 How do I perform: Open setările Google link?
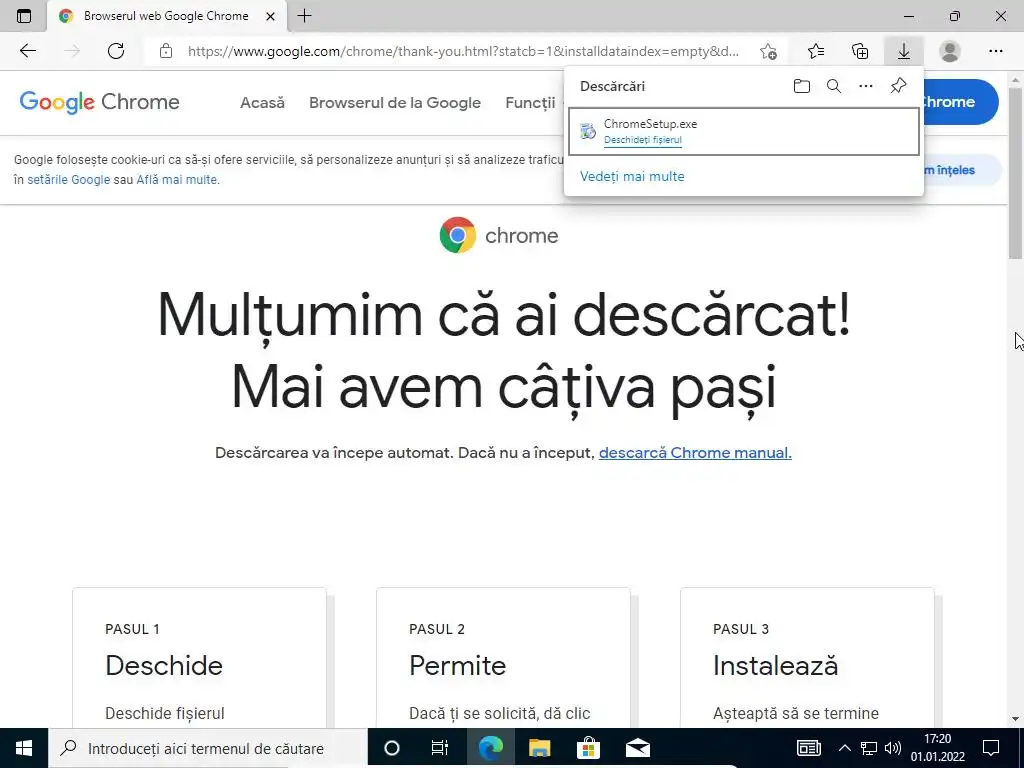[x=69, y=180]
